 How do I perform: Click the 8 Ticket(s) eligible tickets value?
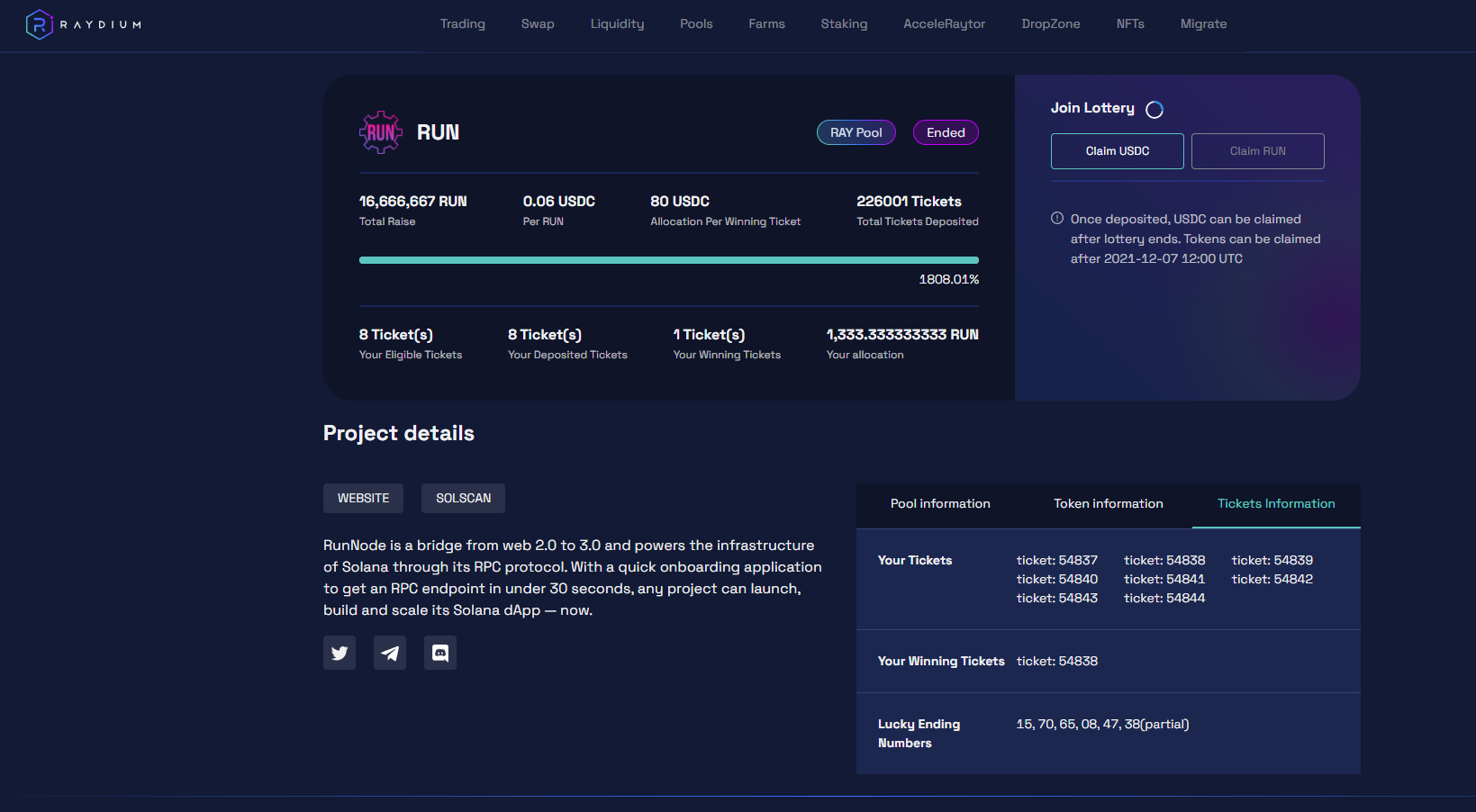(396, 335)
